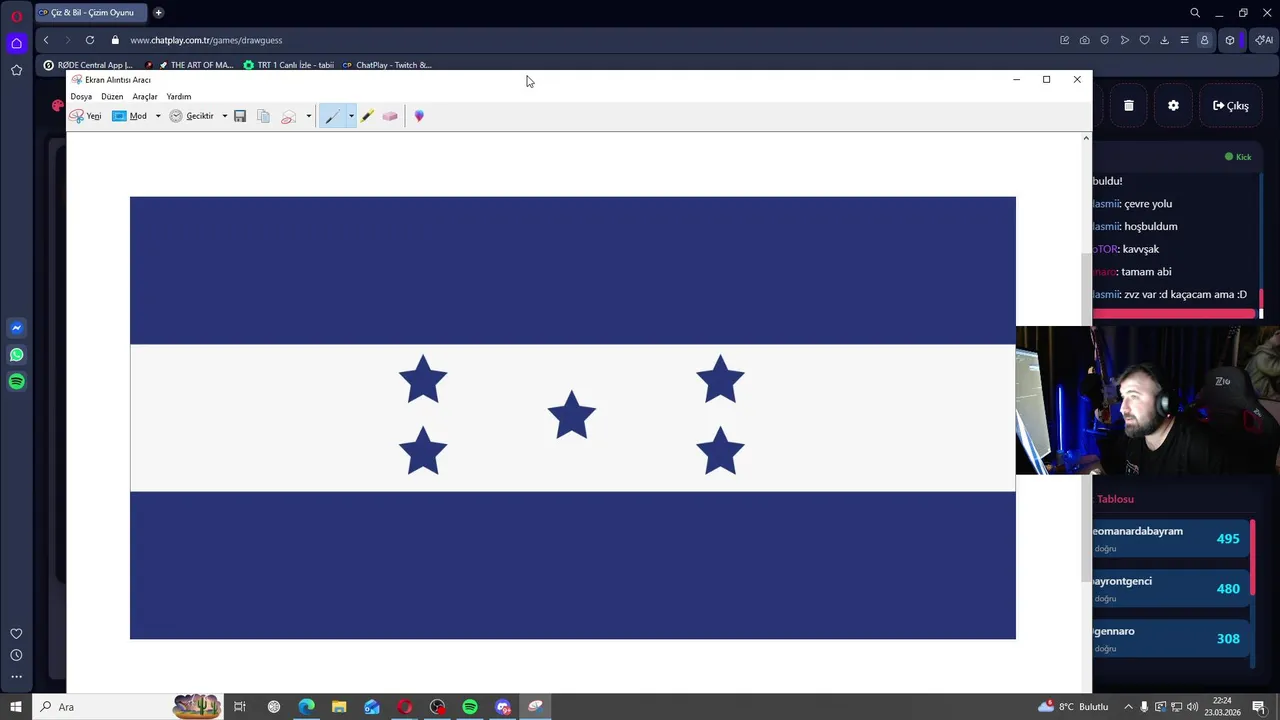Image resolution: width=1280 pixels, height=720 pixels.
Task: Click the 'kavvşak' chat message
Action: pos(1141,249)
